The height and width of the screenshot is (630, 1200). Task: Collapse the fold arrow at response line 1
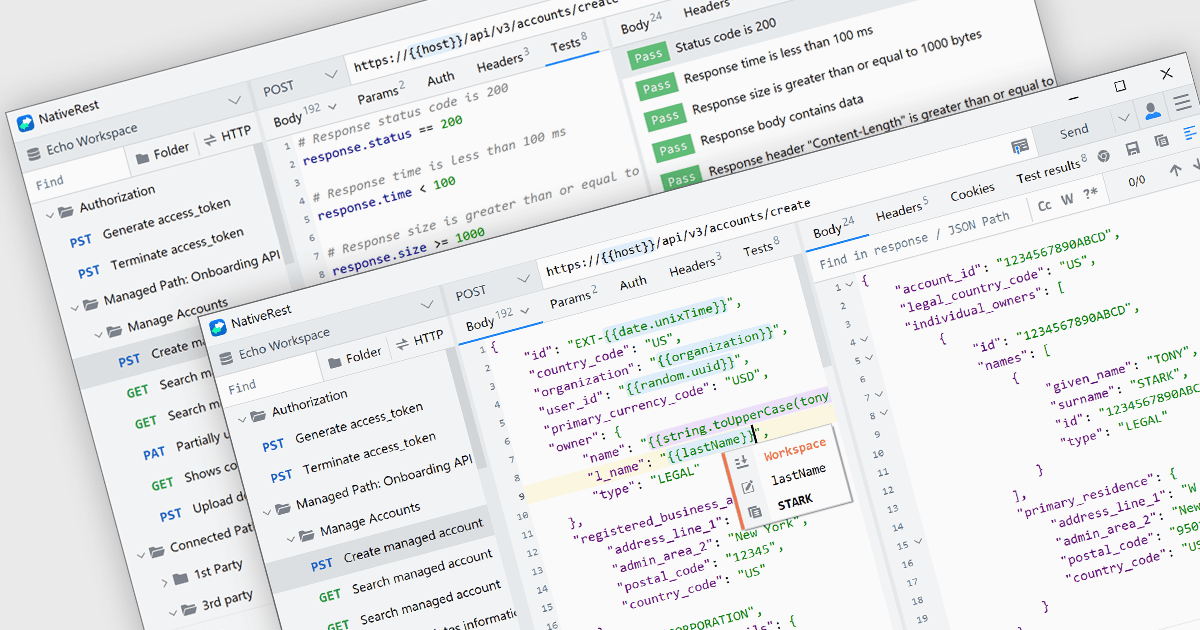tap(849, 284)
